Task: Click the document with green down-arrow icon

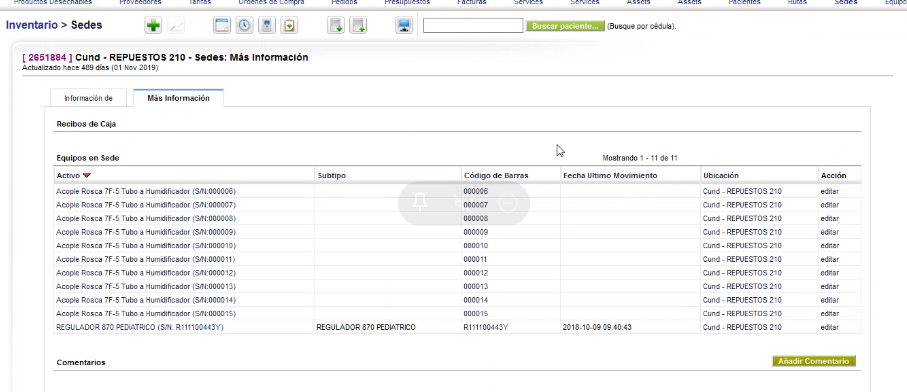Action: click(335, 25)
